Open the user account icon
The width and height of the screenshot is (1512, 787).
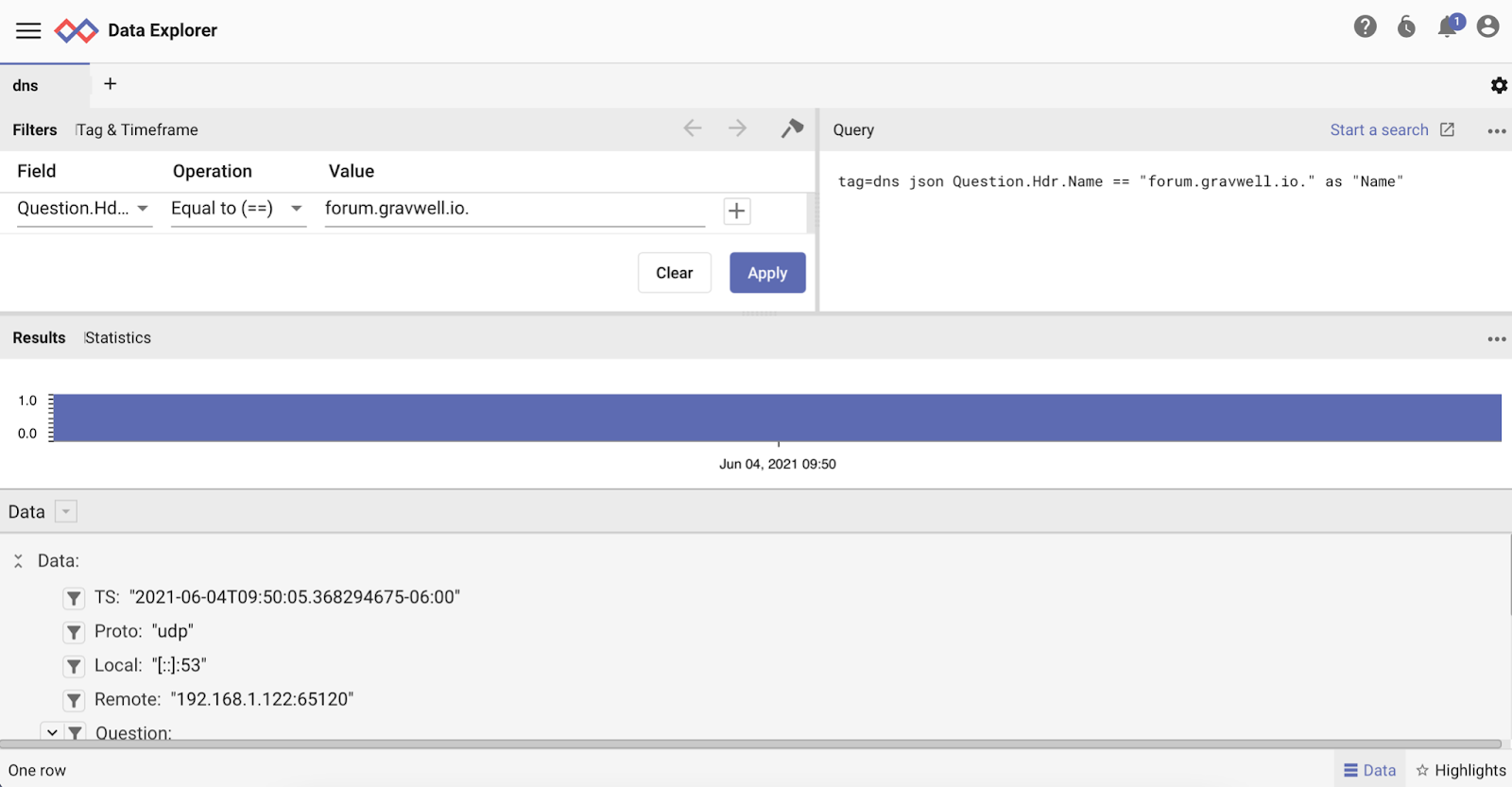(x=1487, y=26)
